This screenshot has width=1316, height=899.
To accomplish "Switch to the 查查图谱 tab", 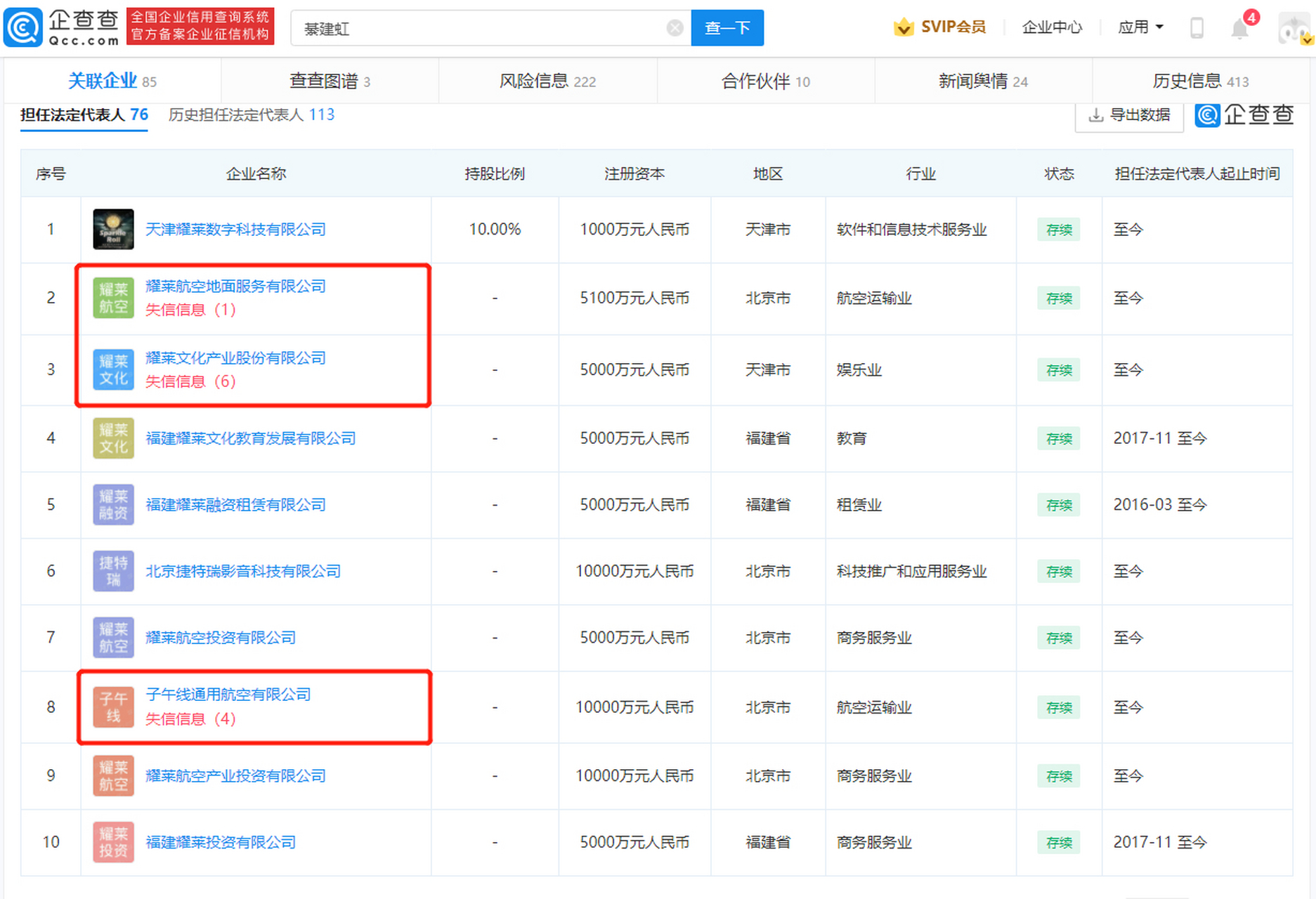I will point(330,81).
